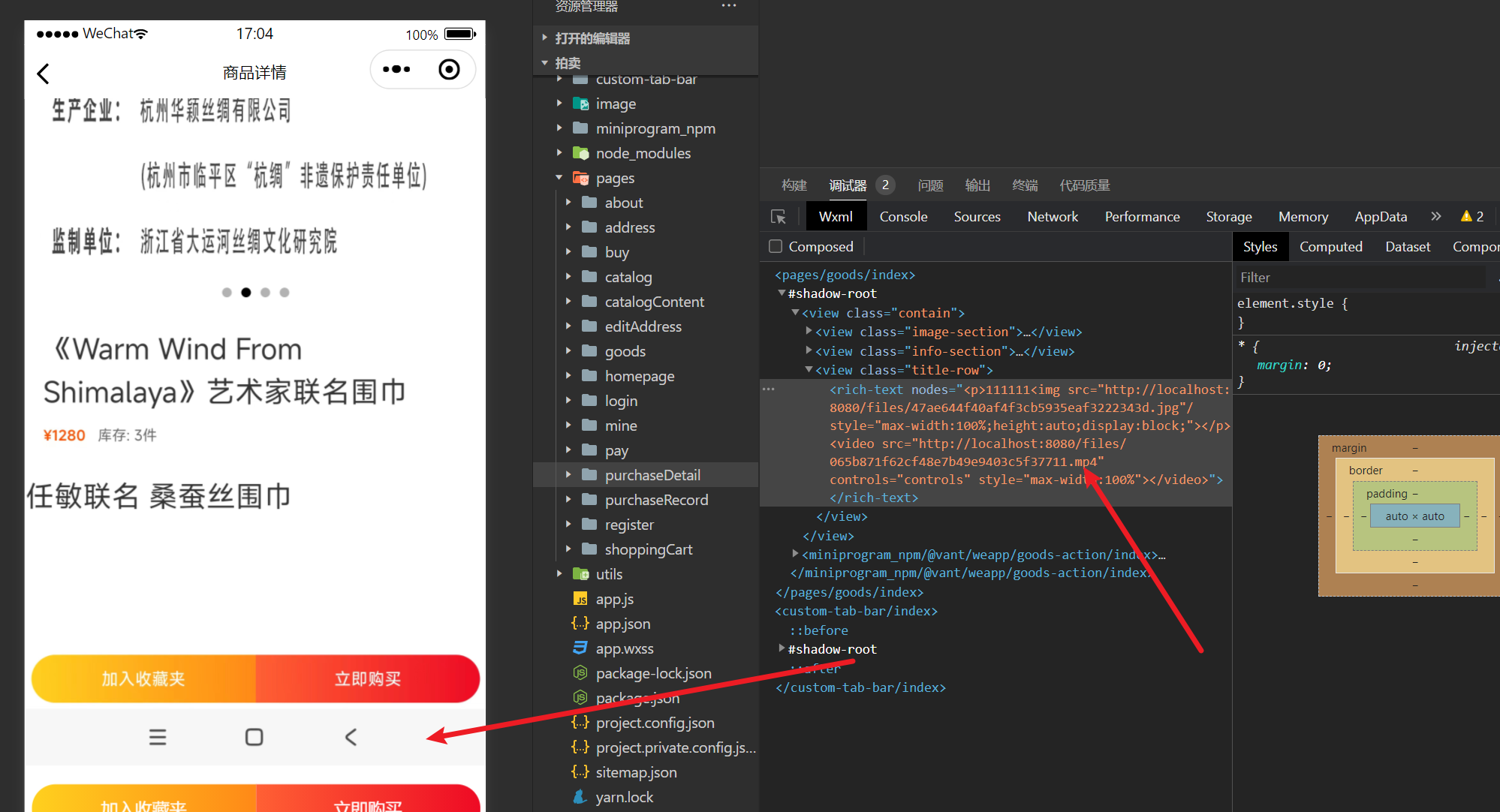The width and height of the screenshot is (1500, 812).
Task: Tap the square home icon in simulator
Action: (x=255, y=737)
